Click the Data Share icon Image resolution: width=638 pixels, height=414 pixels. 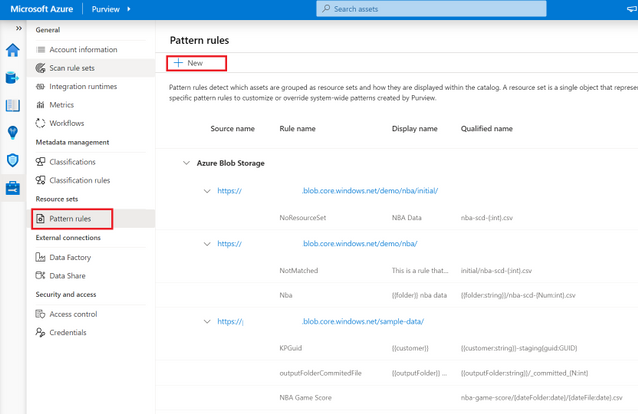pyautogui.click(x=40, y=276)
